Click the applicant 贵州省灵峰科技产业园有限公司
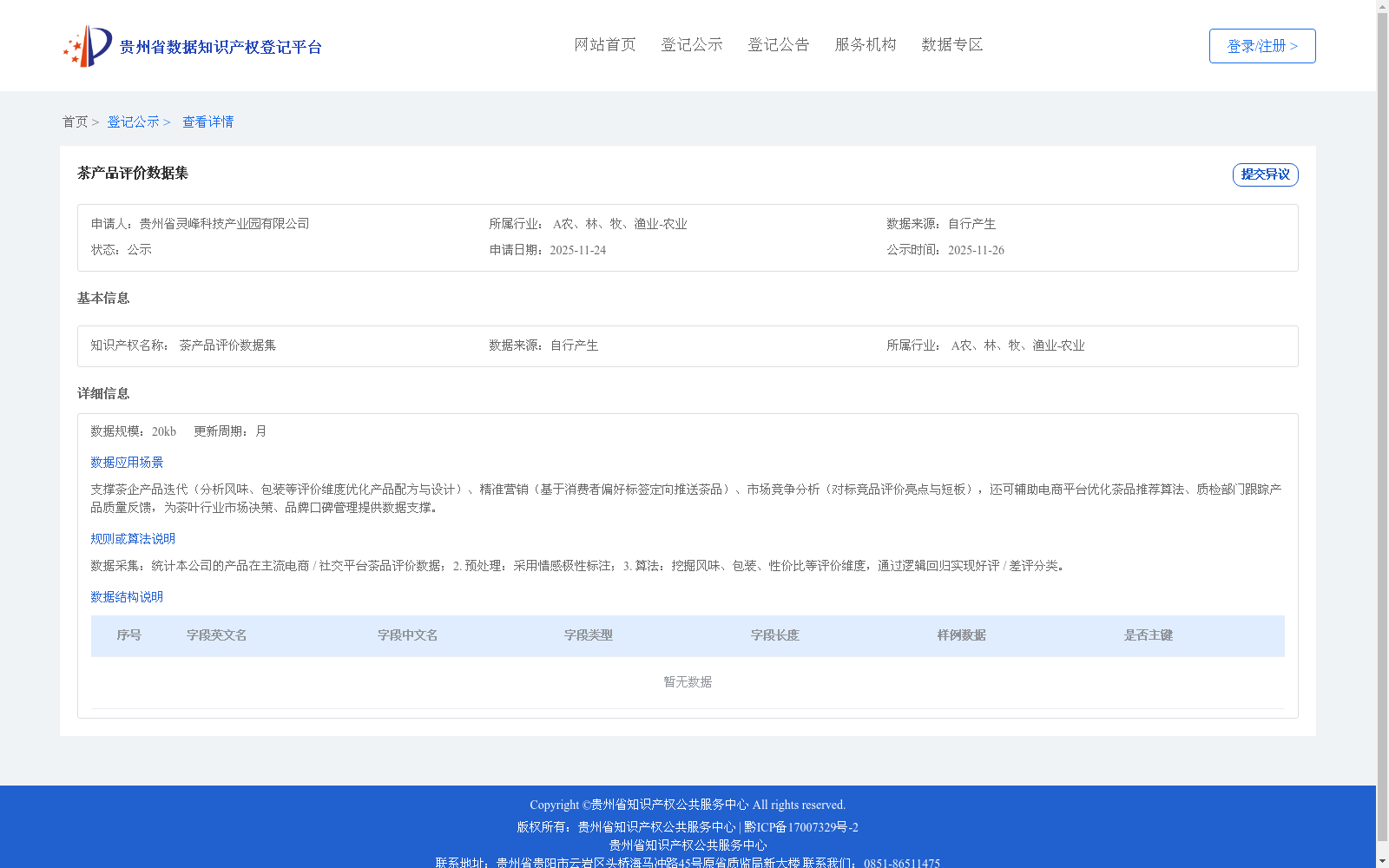 click(224, 224)
